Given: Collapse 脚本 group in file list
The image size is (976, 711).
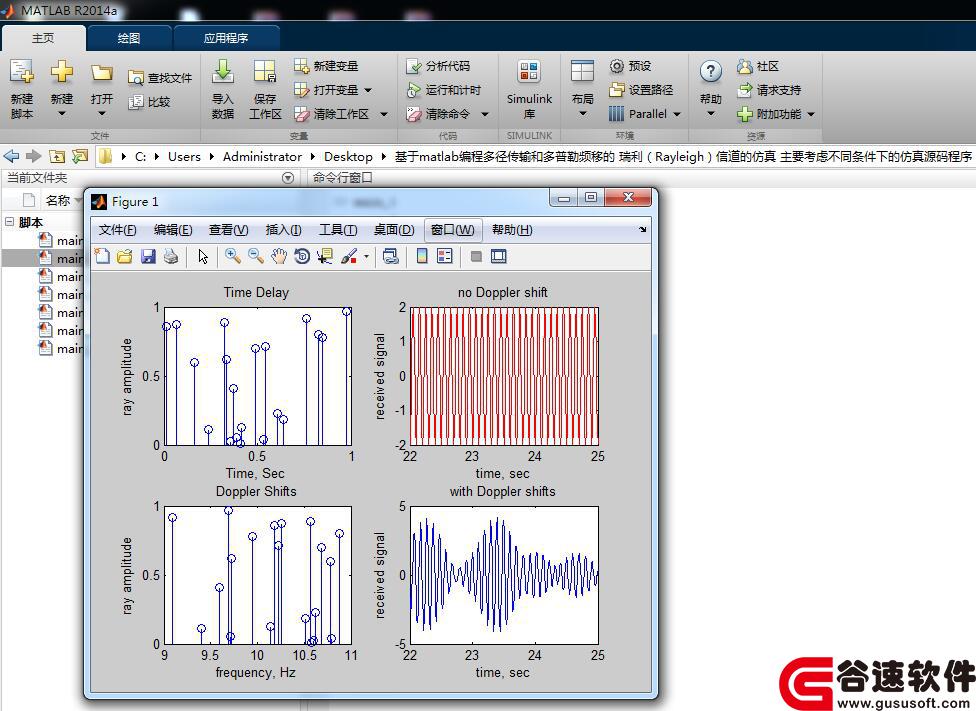Looking at the screenshot, I should (9, 222).
